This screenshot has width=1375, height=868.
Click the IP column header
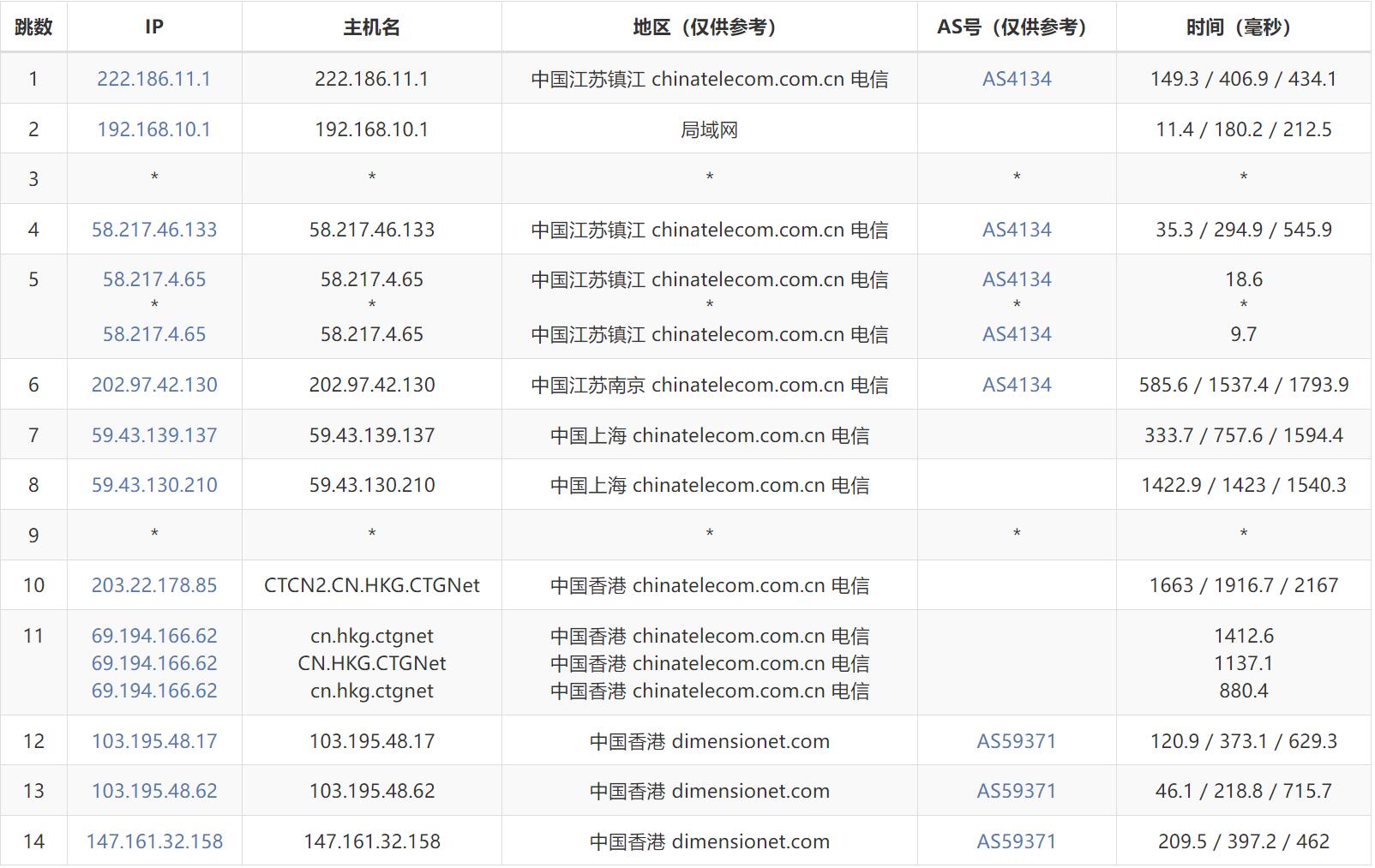154,27
